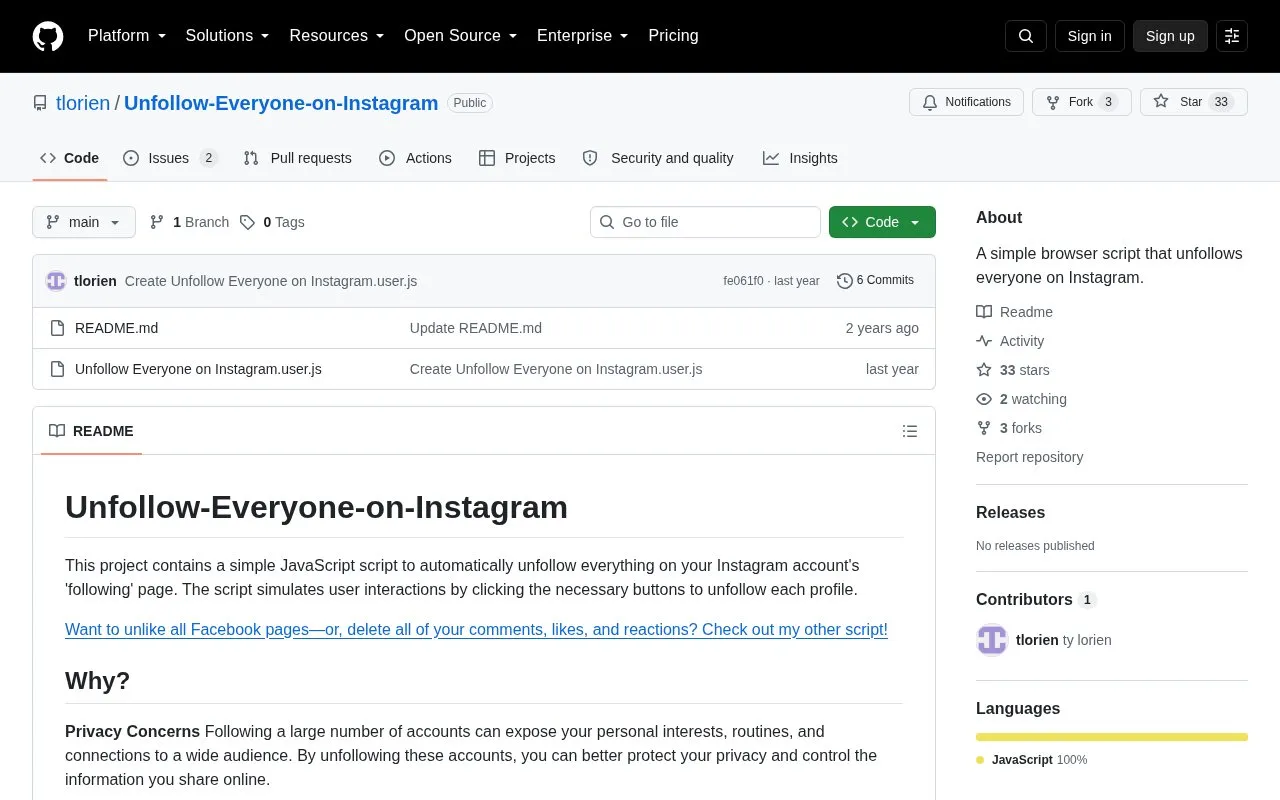Click the fork icon beside 3 forks
1280x800 pixels.
point(984,428)
